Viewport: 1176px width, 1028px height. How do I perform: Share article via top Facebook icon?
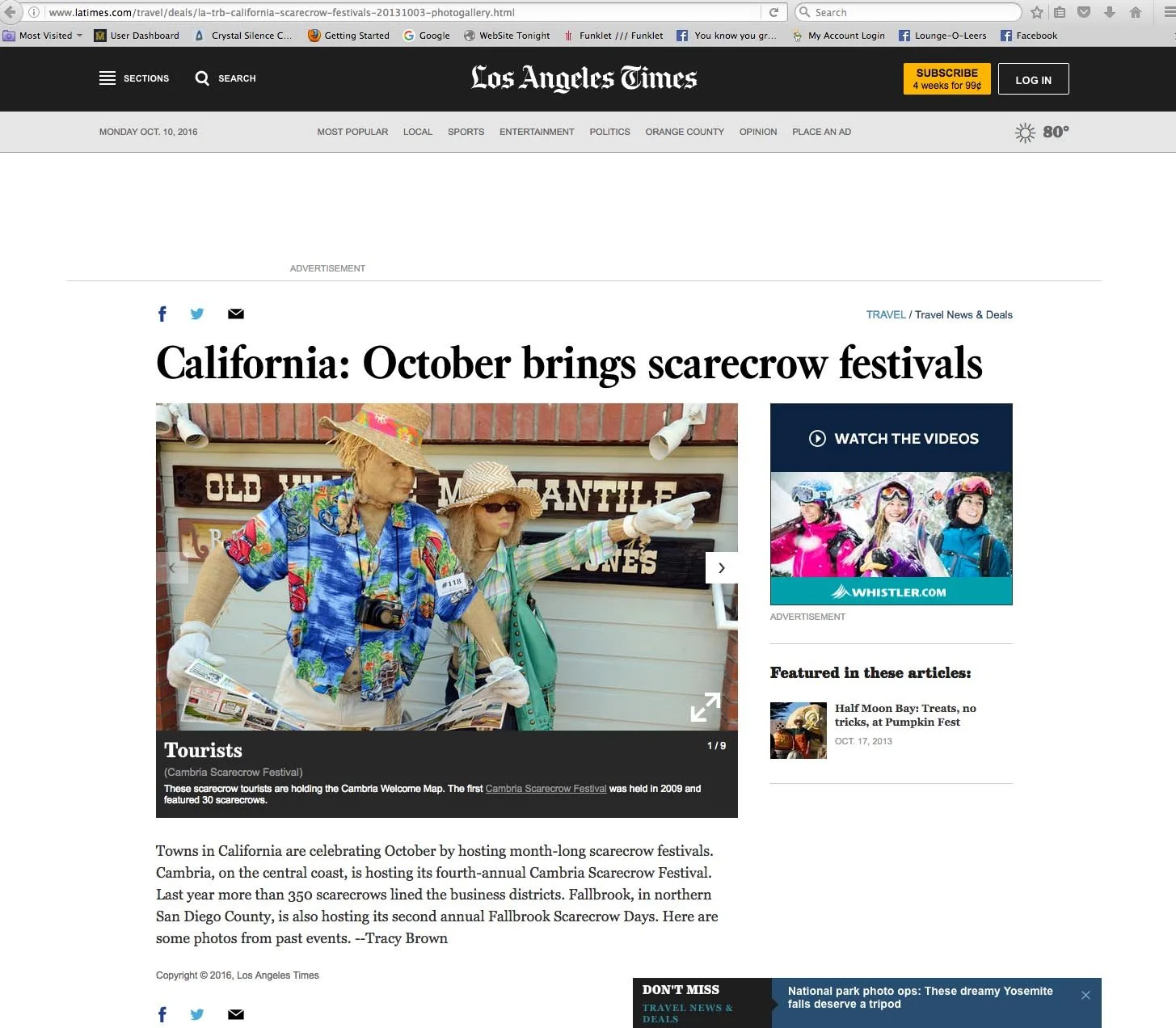(162, 314)
